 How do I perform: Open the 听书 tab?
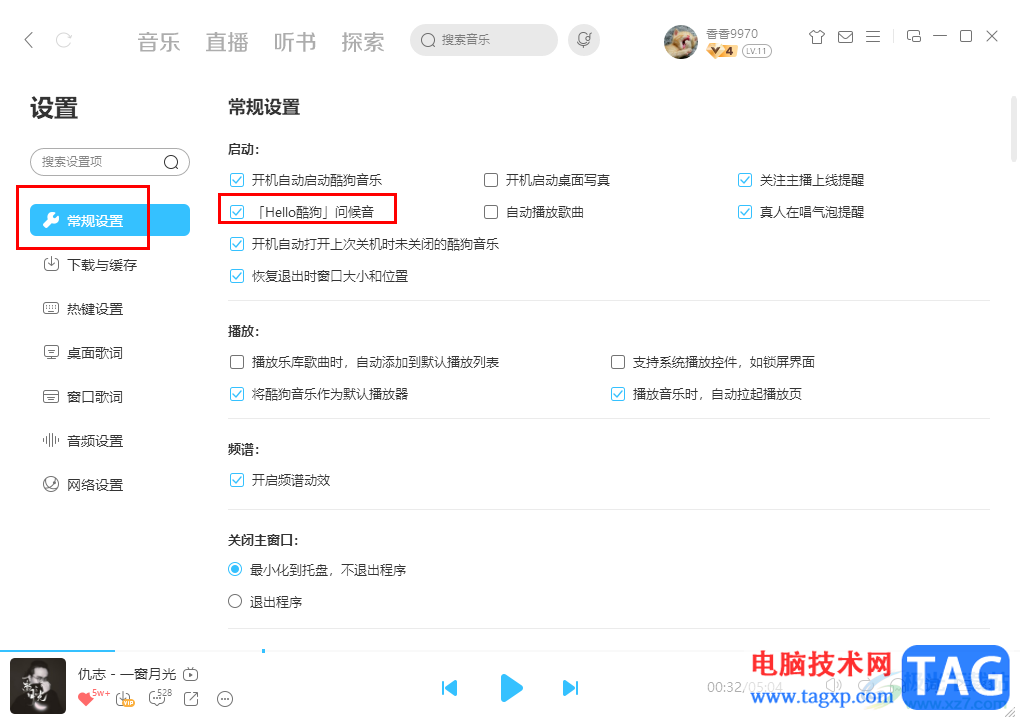(295, 42)
